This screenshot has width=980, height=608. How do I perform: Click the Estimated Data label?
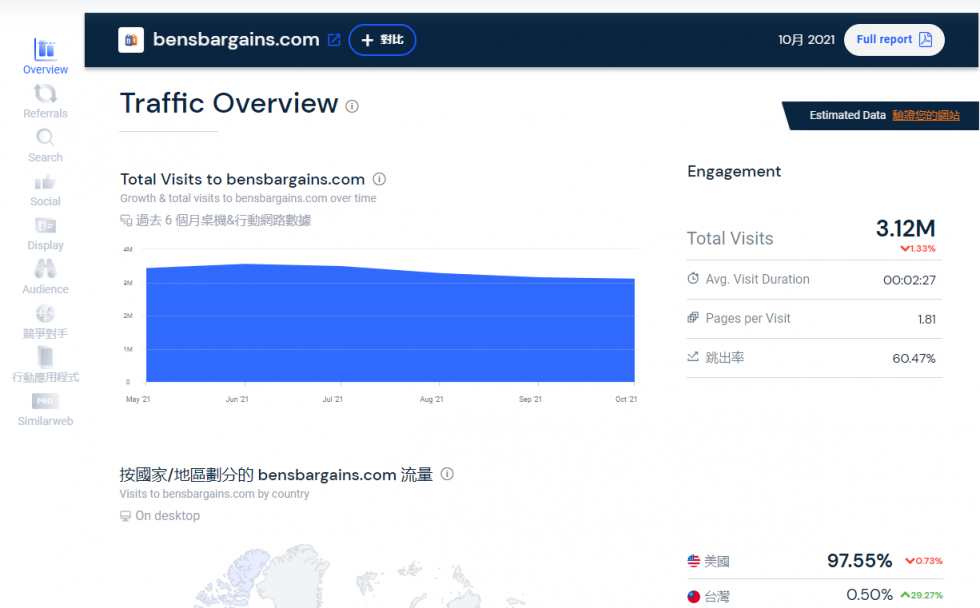(848, 115)
